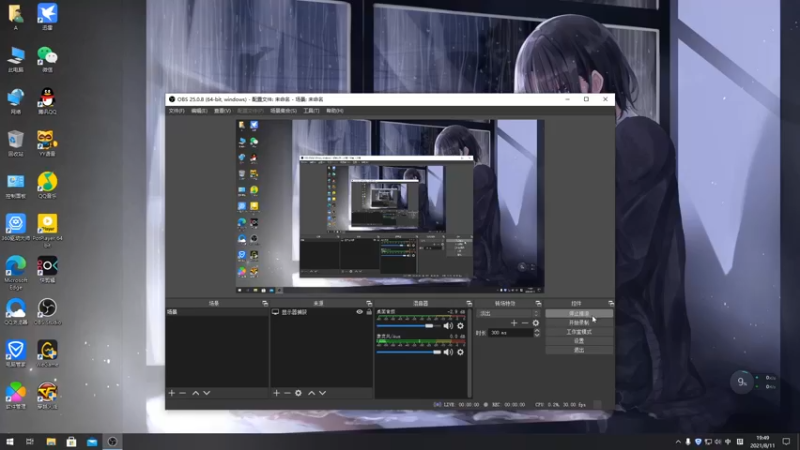Add a scene transition with the plus icon
This screenshot has height=450, width=800.
coord(514,323)
